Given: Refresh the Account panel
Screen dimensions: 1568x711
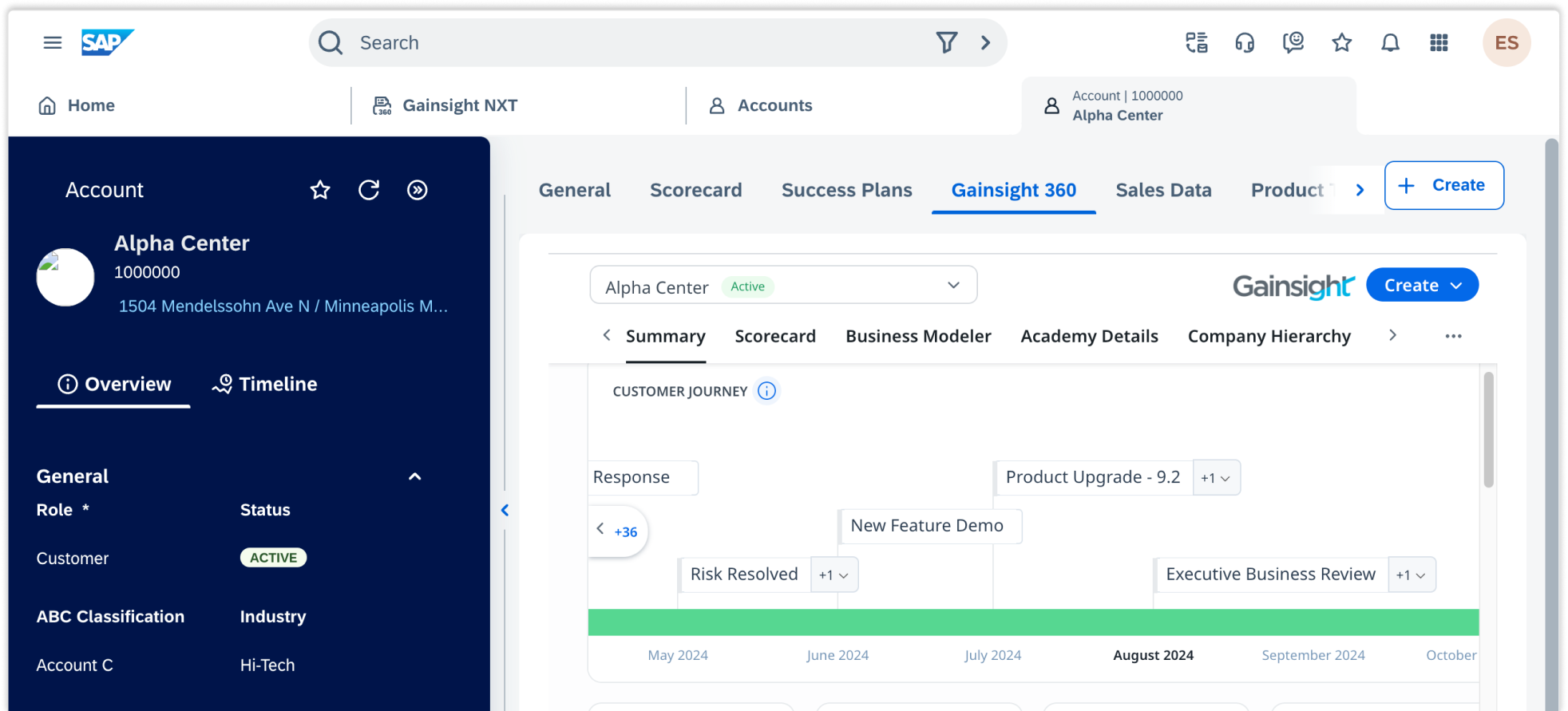Looking at the screenshot, I should (369, 190).
